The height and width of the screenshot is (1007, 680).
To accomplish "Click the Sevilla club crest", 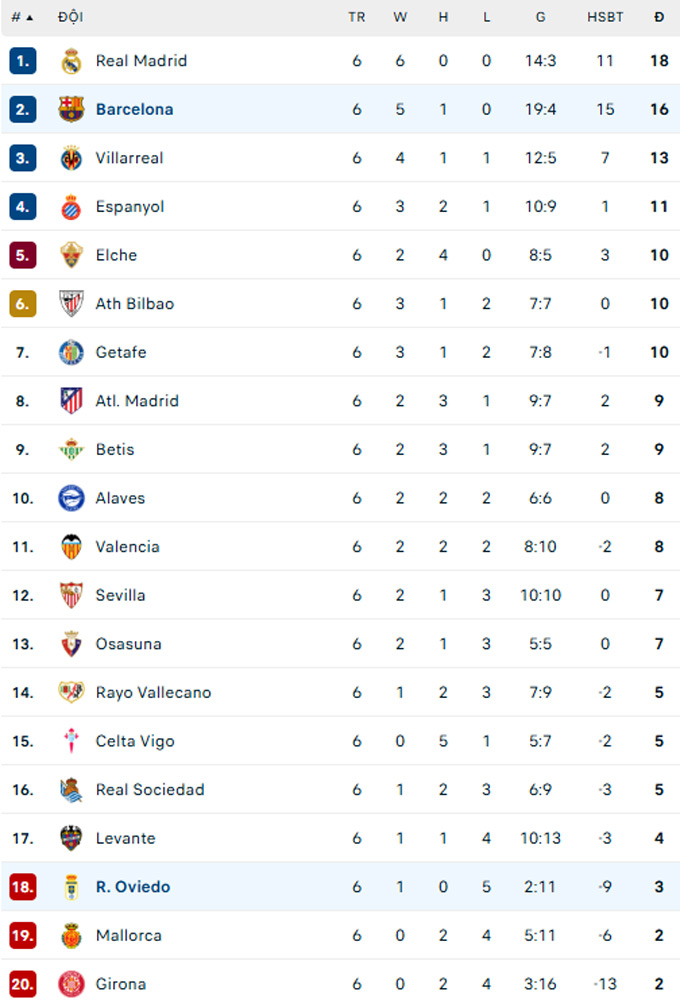I will [71, 596].
